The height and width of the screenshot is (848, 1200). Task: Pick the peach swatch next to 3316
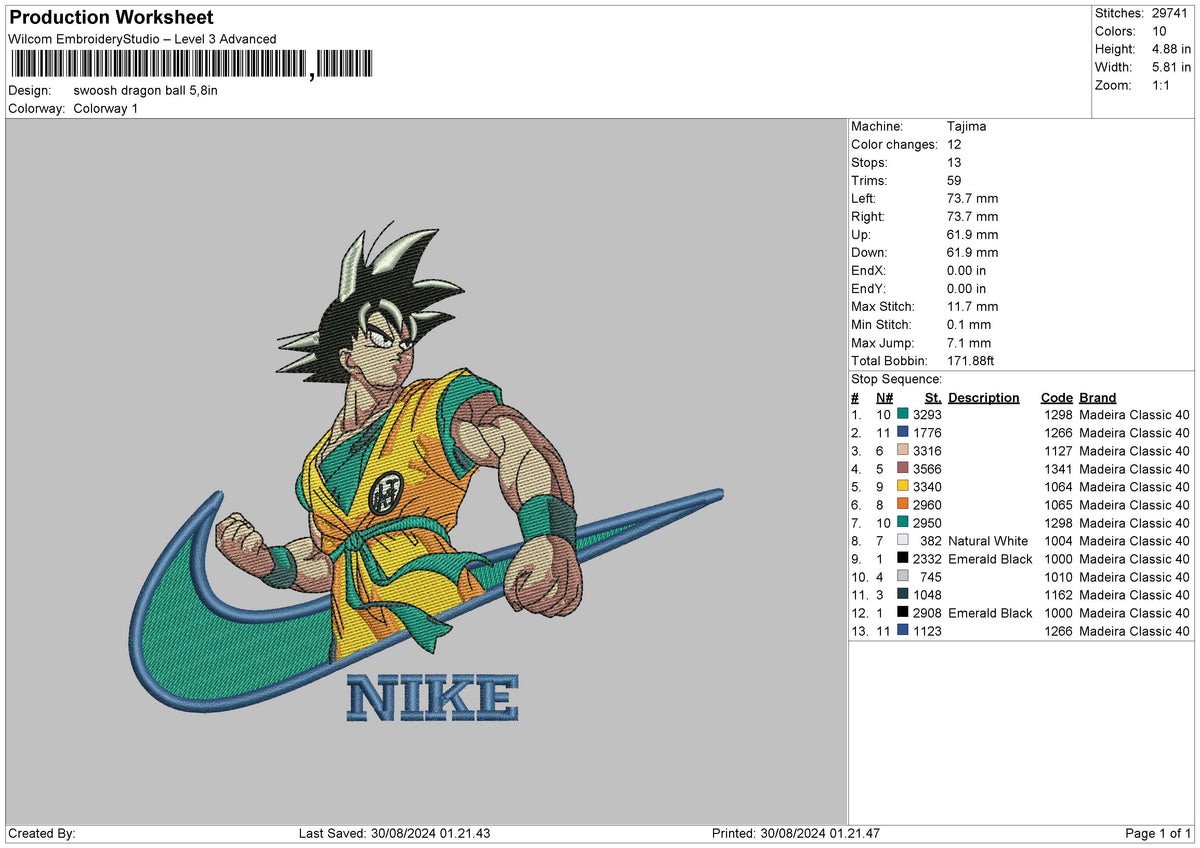[x=903, y=449]
